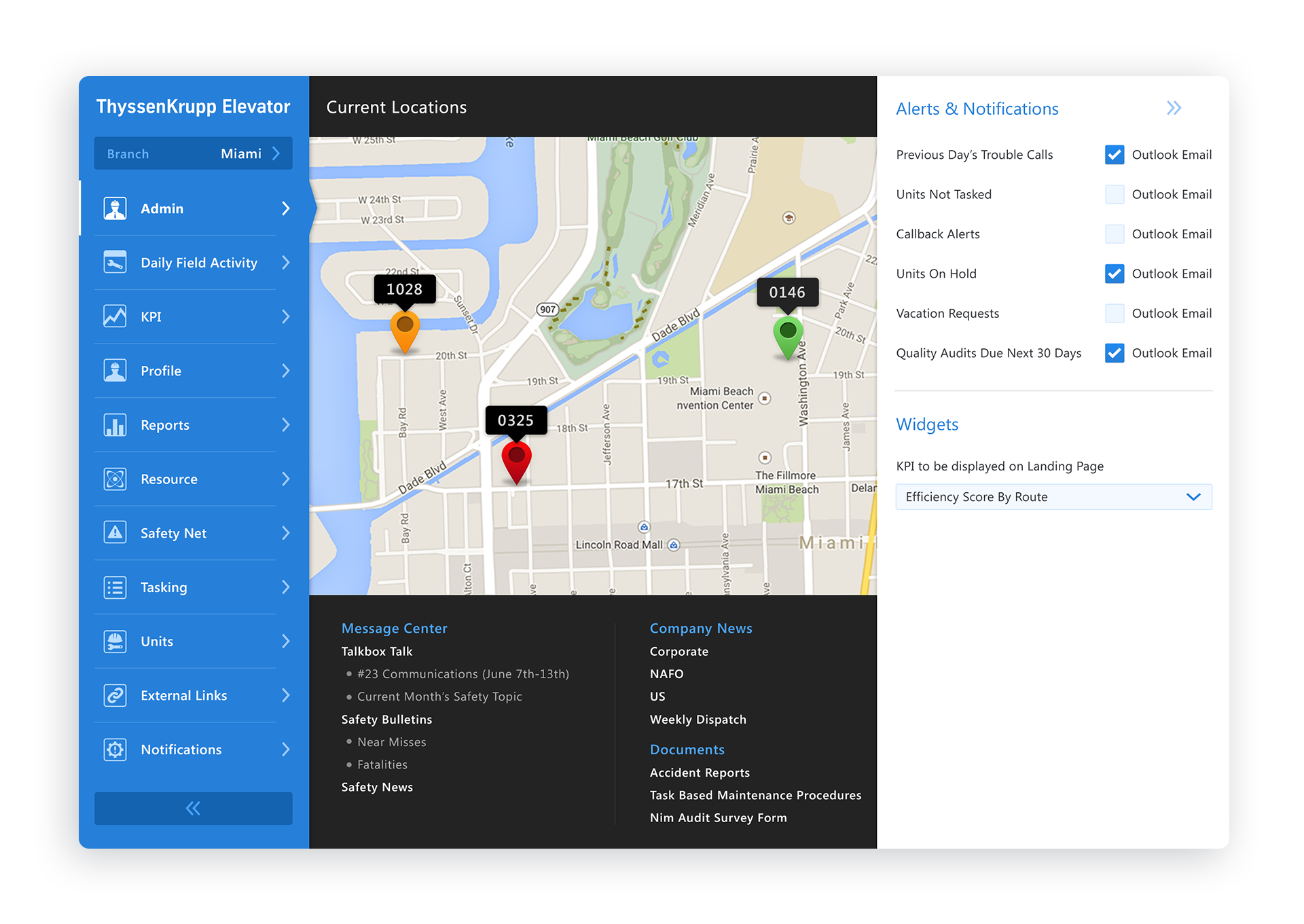Select the red map pin 0325
Image resolution: width=1304 pixels, height=924 pixels.
[x=516, y=462]
